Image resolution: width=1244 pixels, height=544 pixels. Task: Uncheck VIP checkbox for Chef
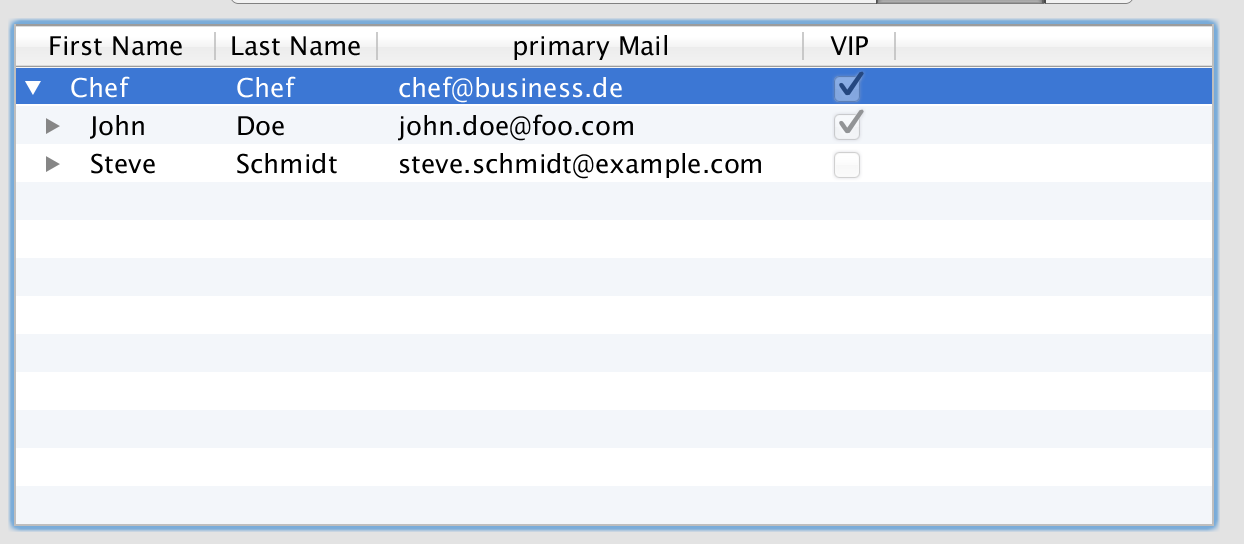tap(848, 88)
